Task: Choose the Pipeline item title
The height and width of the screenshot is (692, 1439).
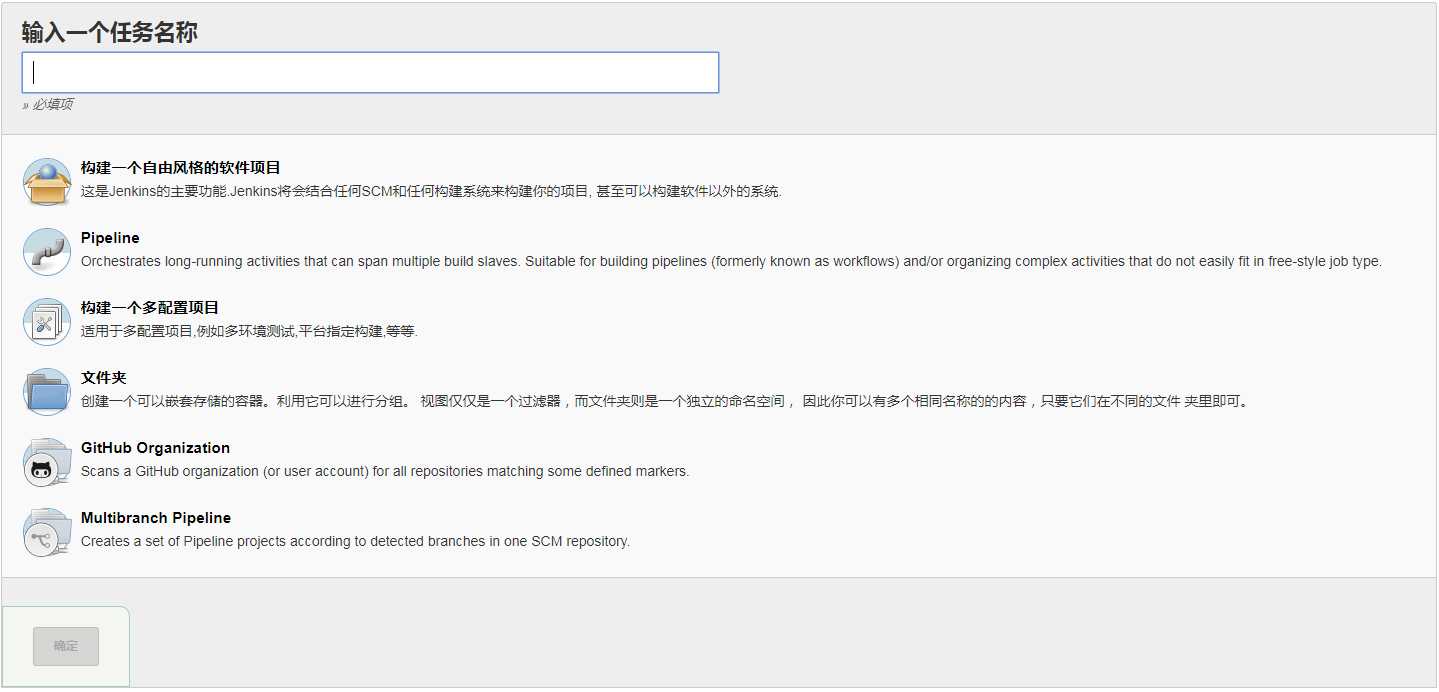Action: coord(110,238)
